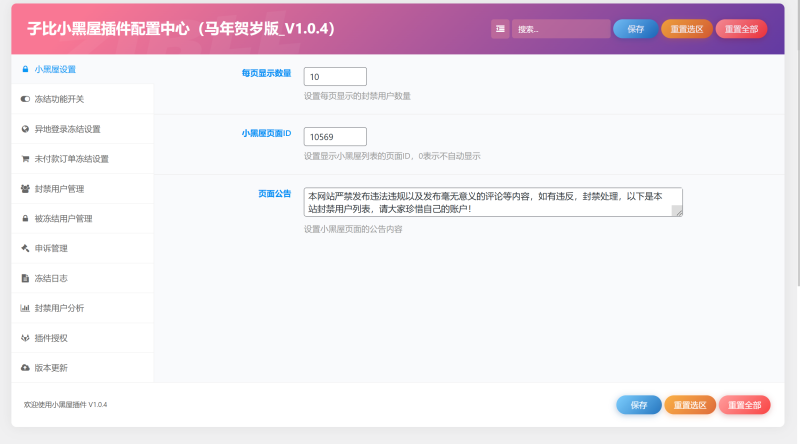Click the 页面公告 label
800x444 pixels.
[x=274, y=193]
